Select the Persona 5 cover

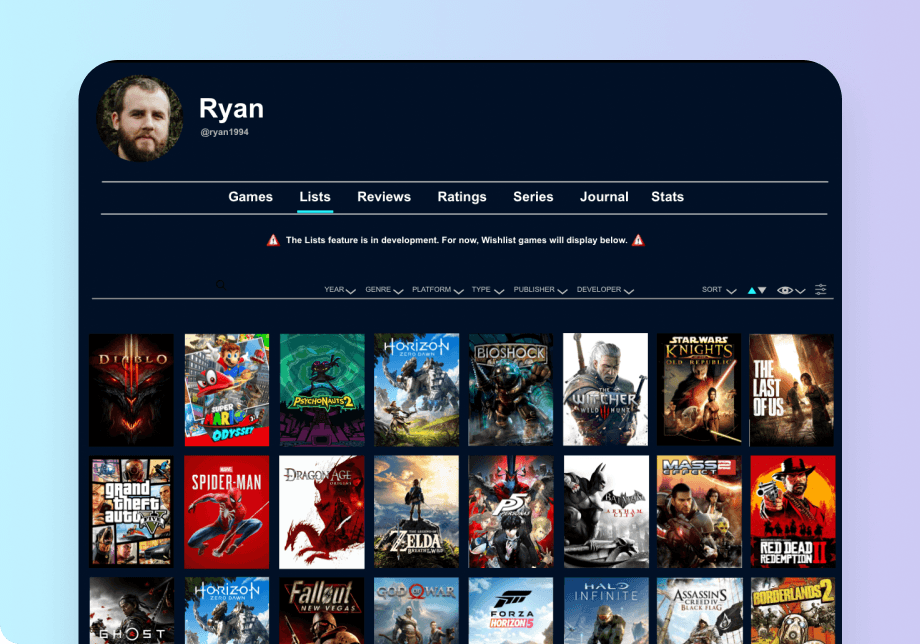coord(510,512)
